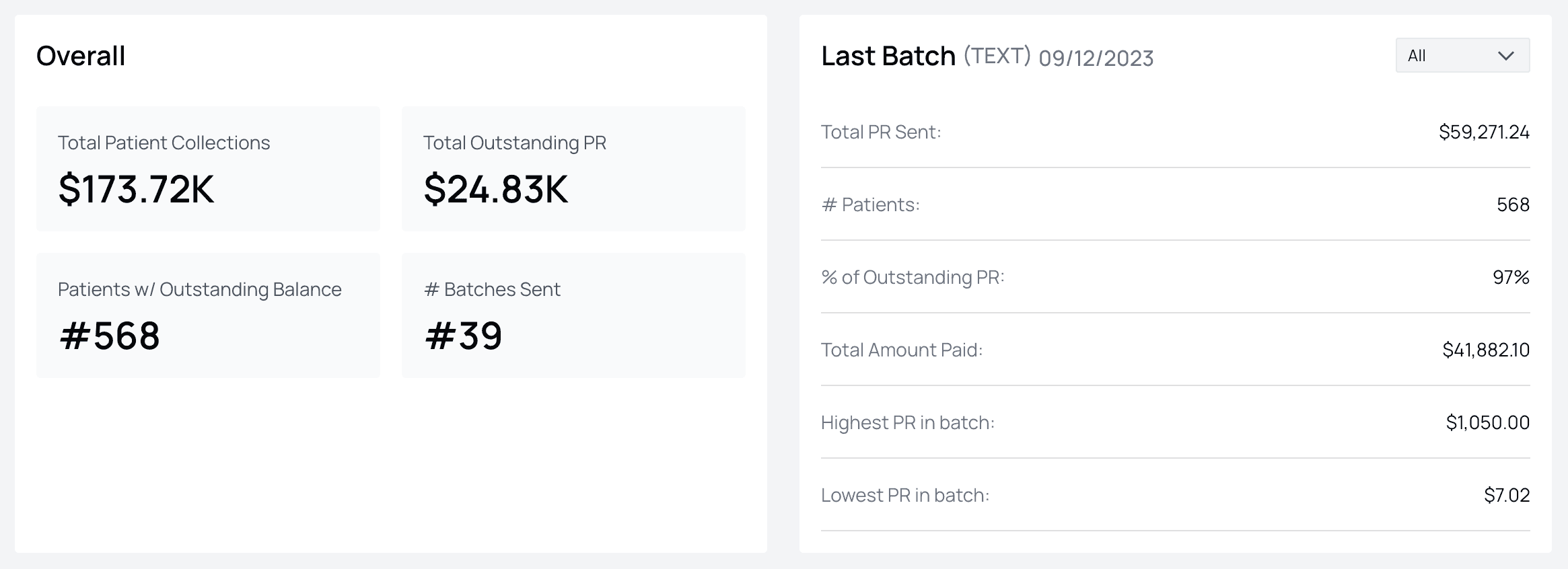
Task: Click the # Patients row label
Action: [x=870, y=204]
